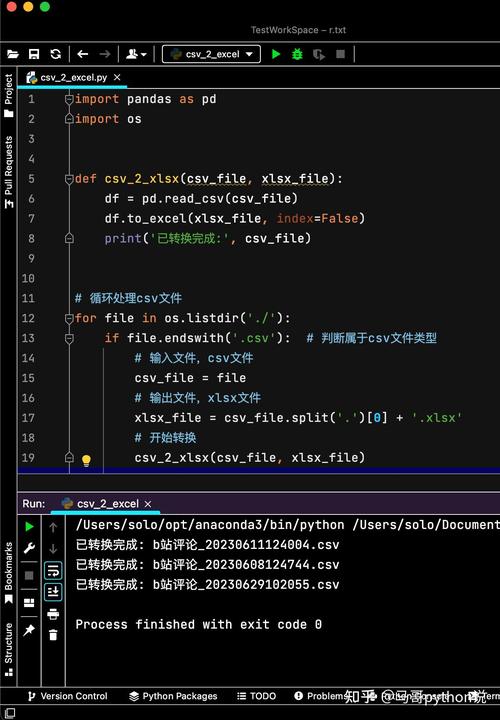Click on the 'def csv_2_xlsx' function definition
This screenshot has height=720, width=500.
[x=209, y=179]
